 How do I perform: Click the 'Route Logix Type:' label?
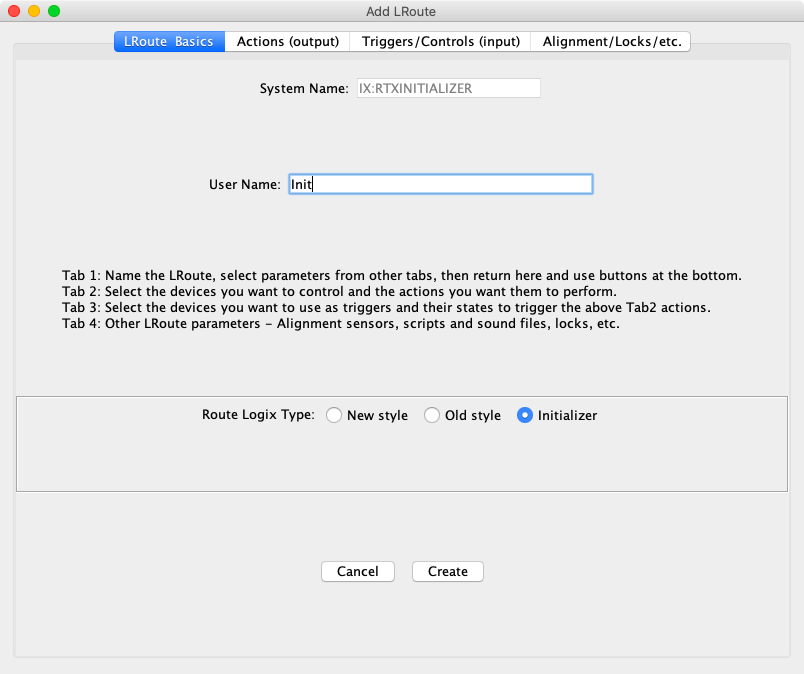(258, 414)
